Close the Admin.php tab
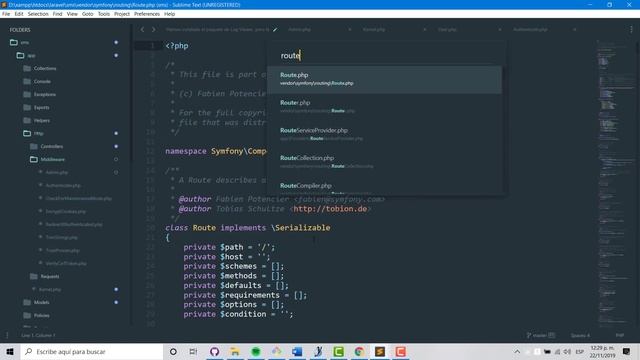This screenshot has height=360, width=640. click(350, 30)
